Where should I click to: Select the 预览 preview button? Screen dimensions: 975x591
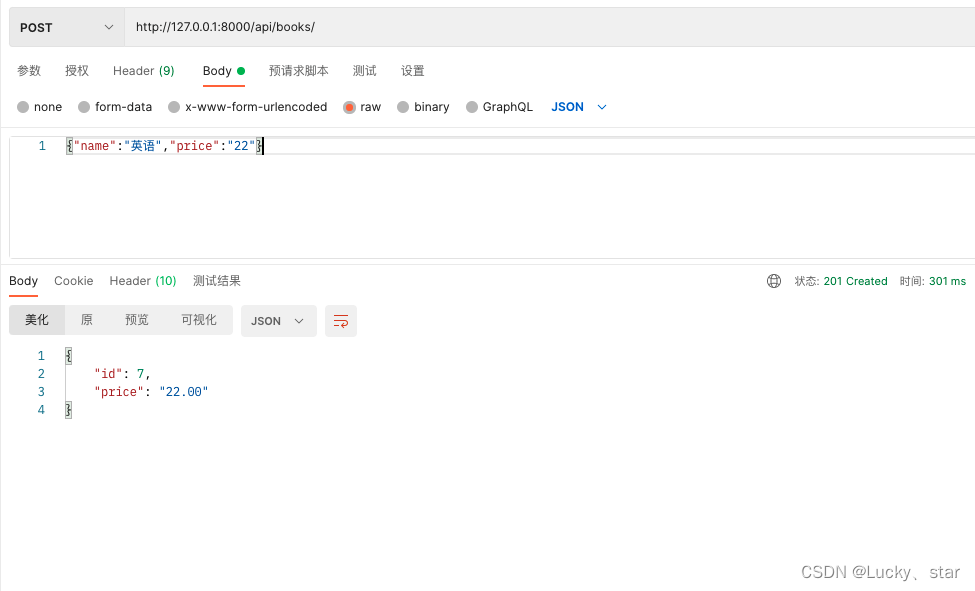point(137,320)
